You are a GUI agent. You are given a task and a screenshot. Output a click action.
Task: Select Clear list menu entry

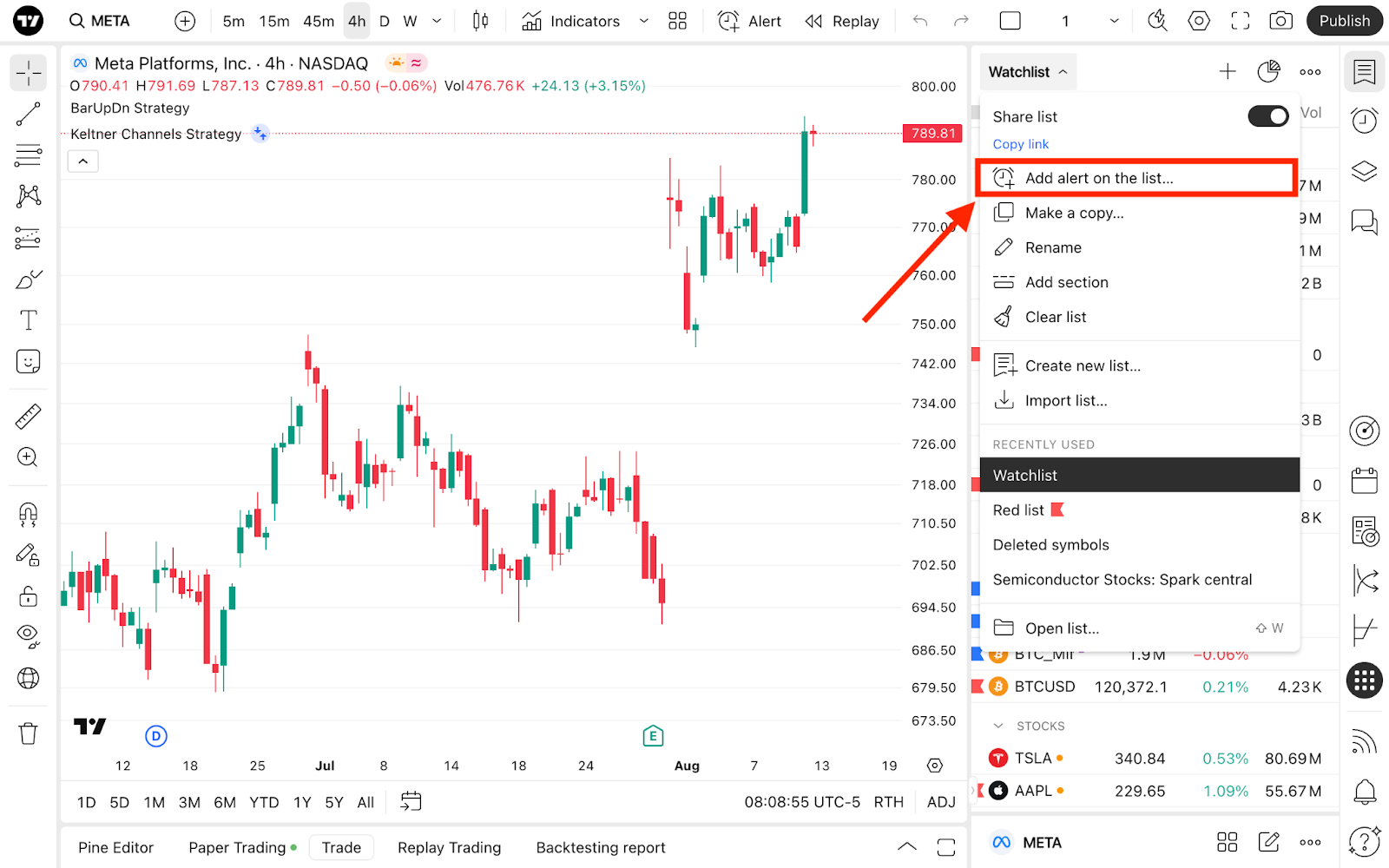[x=1140, y=317]
